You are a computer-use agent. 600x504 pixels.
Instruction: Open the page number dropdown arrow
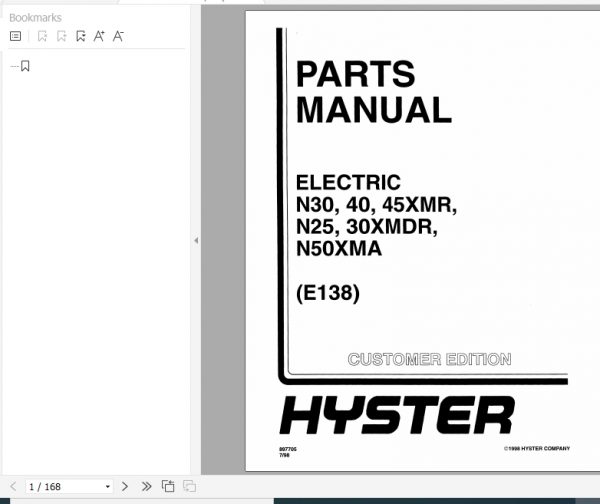pos(108,487)
